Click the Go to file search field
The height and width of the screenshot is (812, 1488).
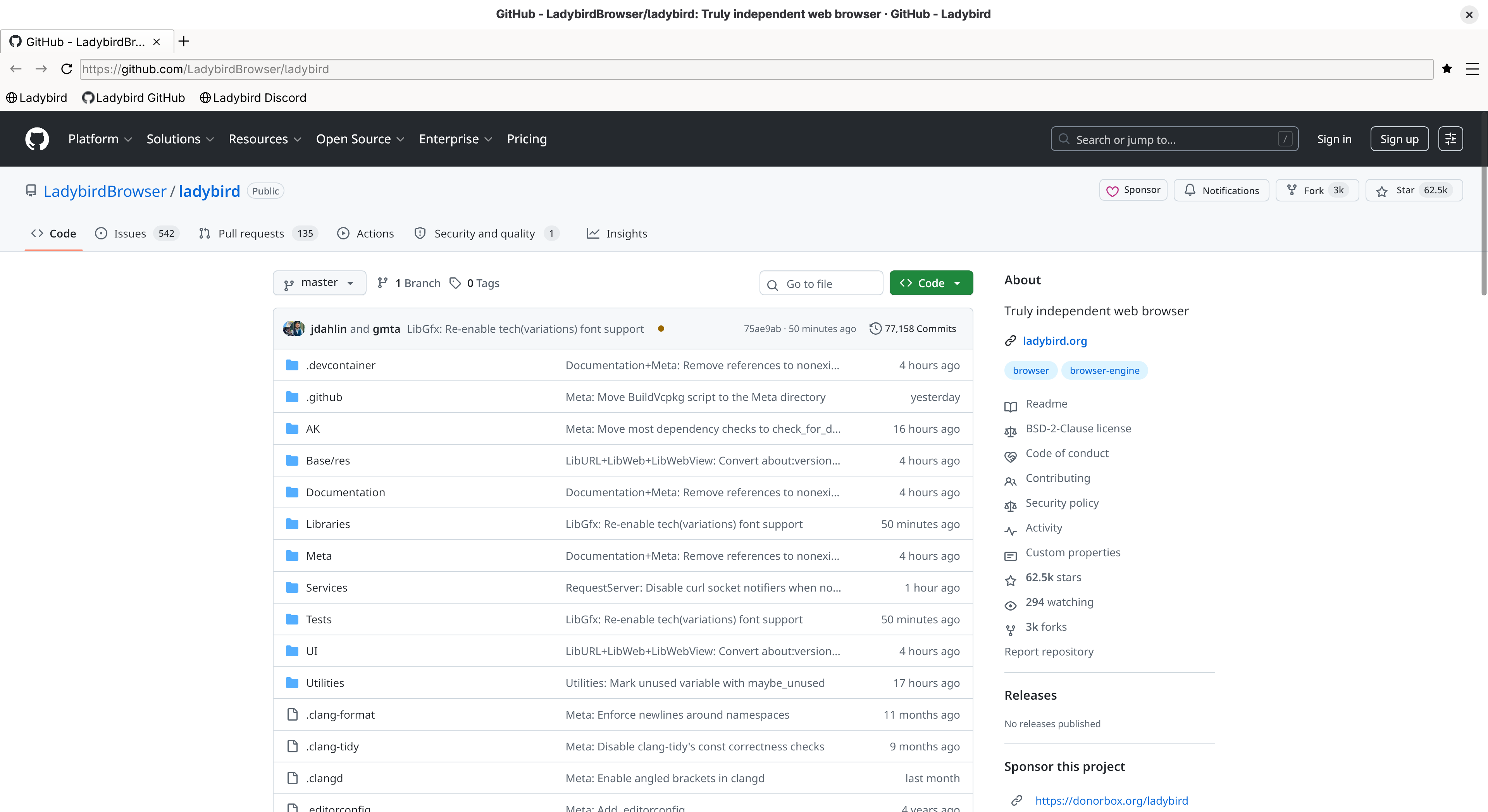(821, 283)
